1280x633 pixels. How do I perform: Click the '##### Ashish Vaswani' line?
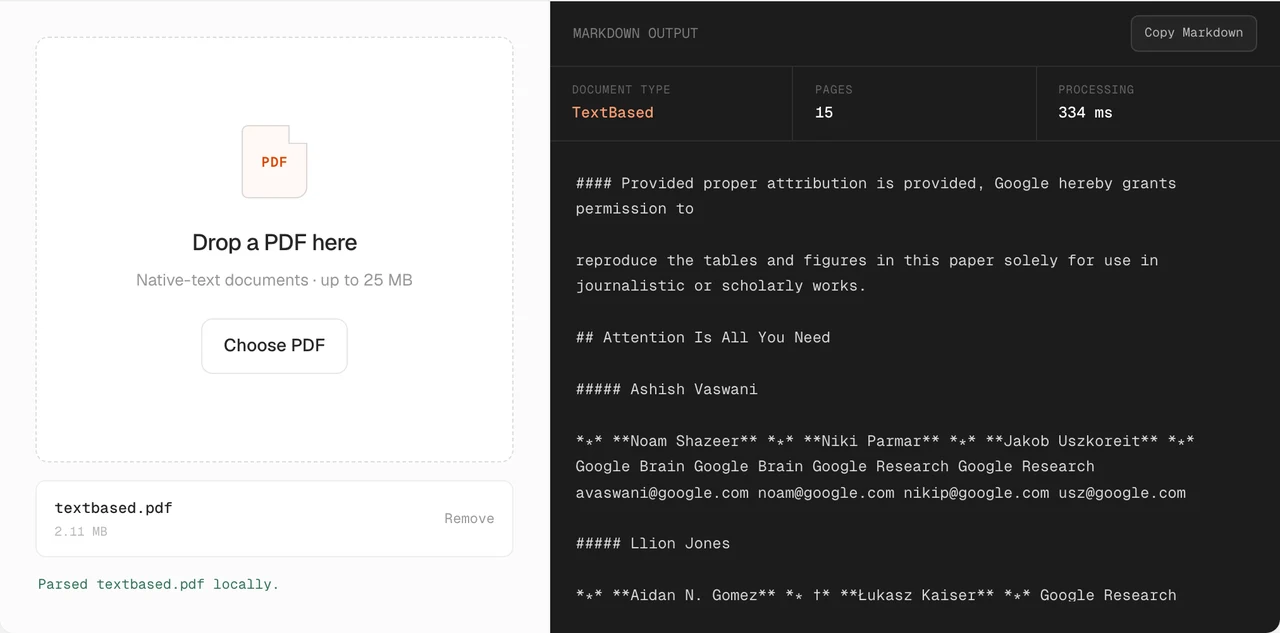point(667,389)
